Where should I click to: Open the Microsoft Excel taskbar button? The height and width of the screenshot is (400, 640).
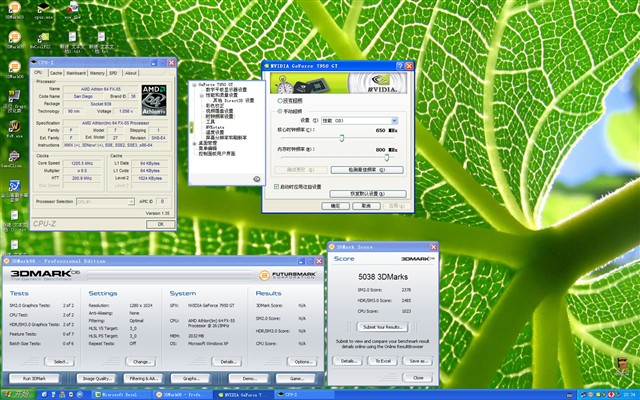(x=121, y=395)
